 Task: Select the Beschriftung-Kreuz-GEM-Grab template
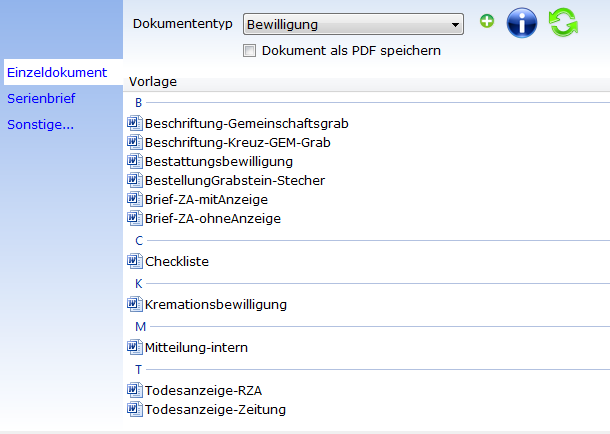[x=238, y=142]
